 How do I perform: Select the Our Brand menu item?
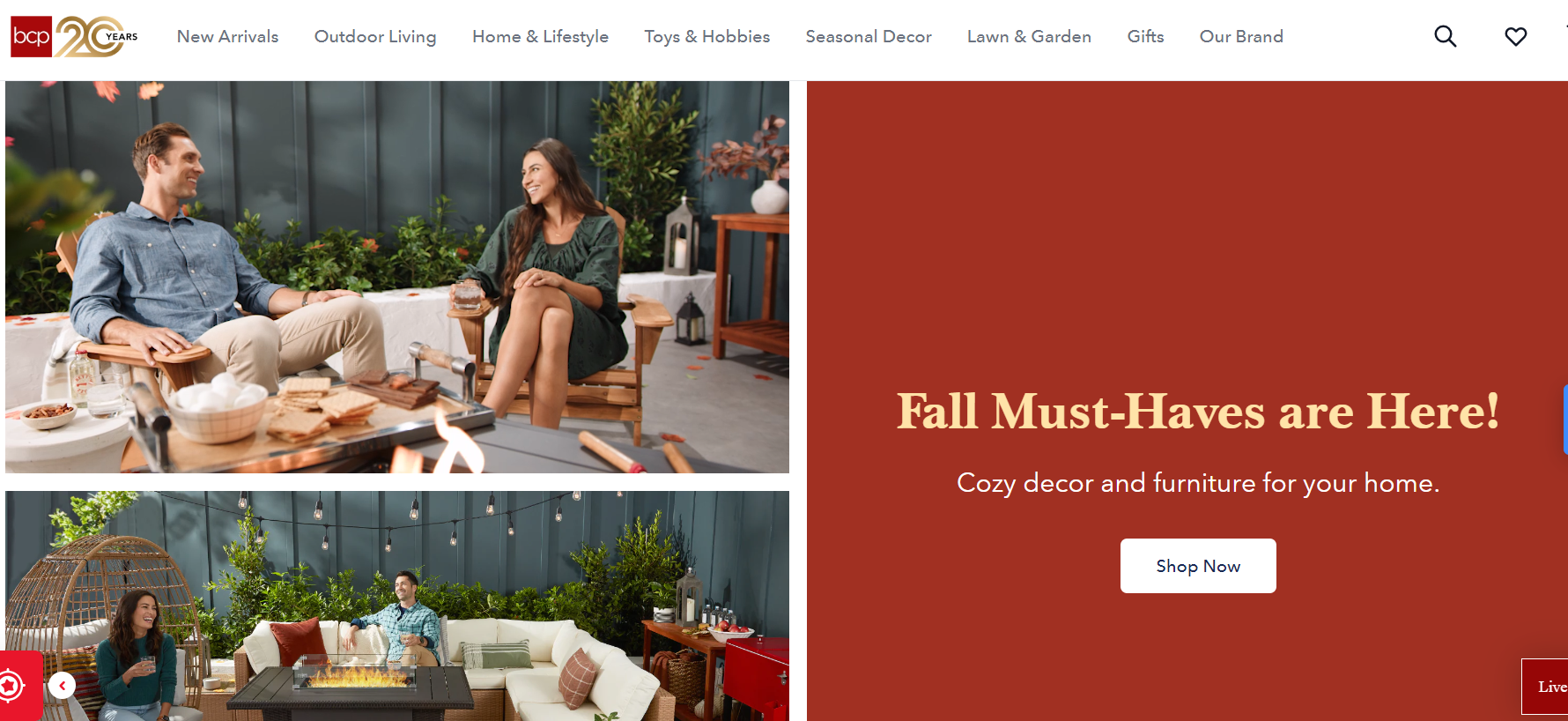click(x=1241, y=36)
